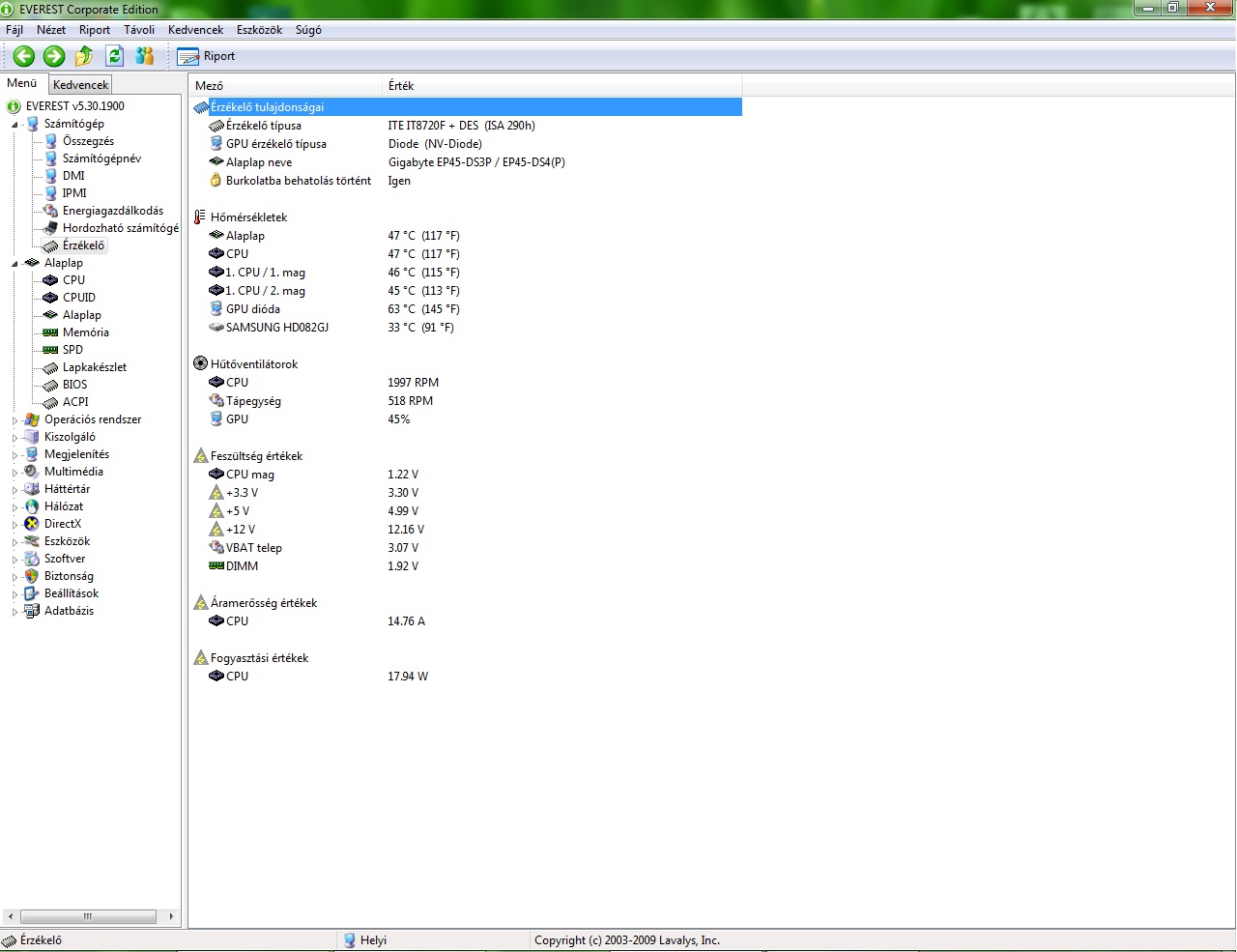Click the green Forward arrow toolbar icon

(54, 56)
